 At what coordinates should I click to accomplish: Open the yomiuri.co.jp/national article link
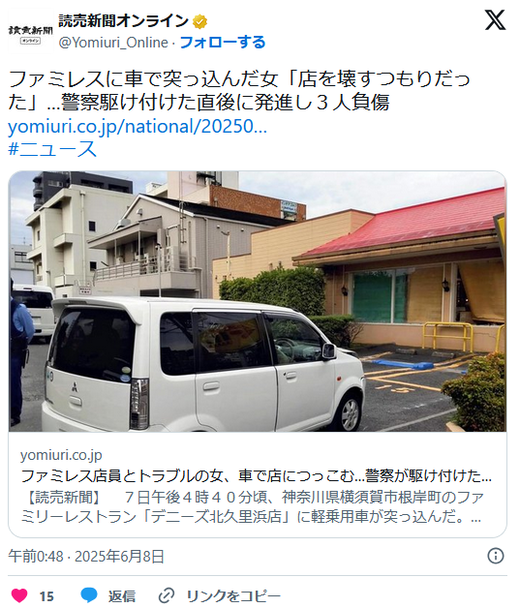tap(138, 126)
